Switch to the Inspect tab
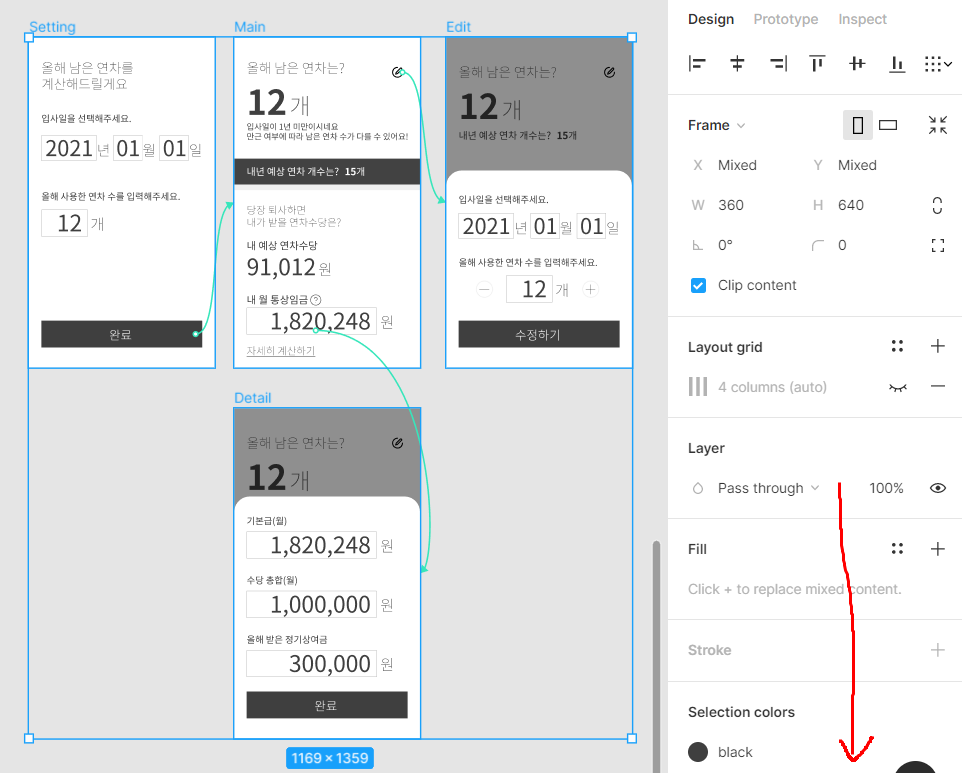This screenshot has height=773, width=962. pos(862,19)
